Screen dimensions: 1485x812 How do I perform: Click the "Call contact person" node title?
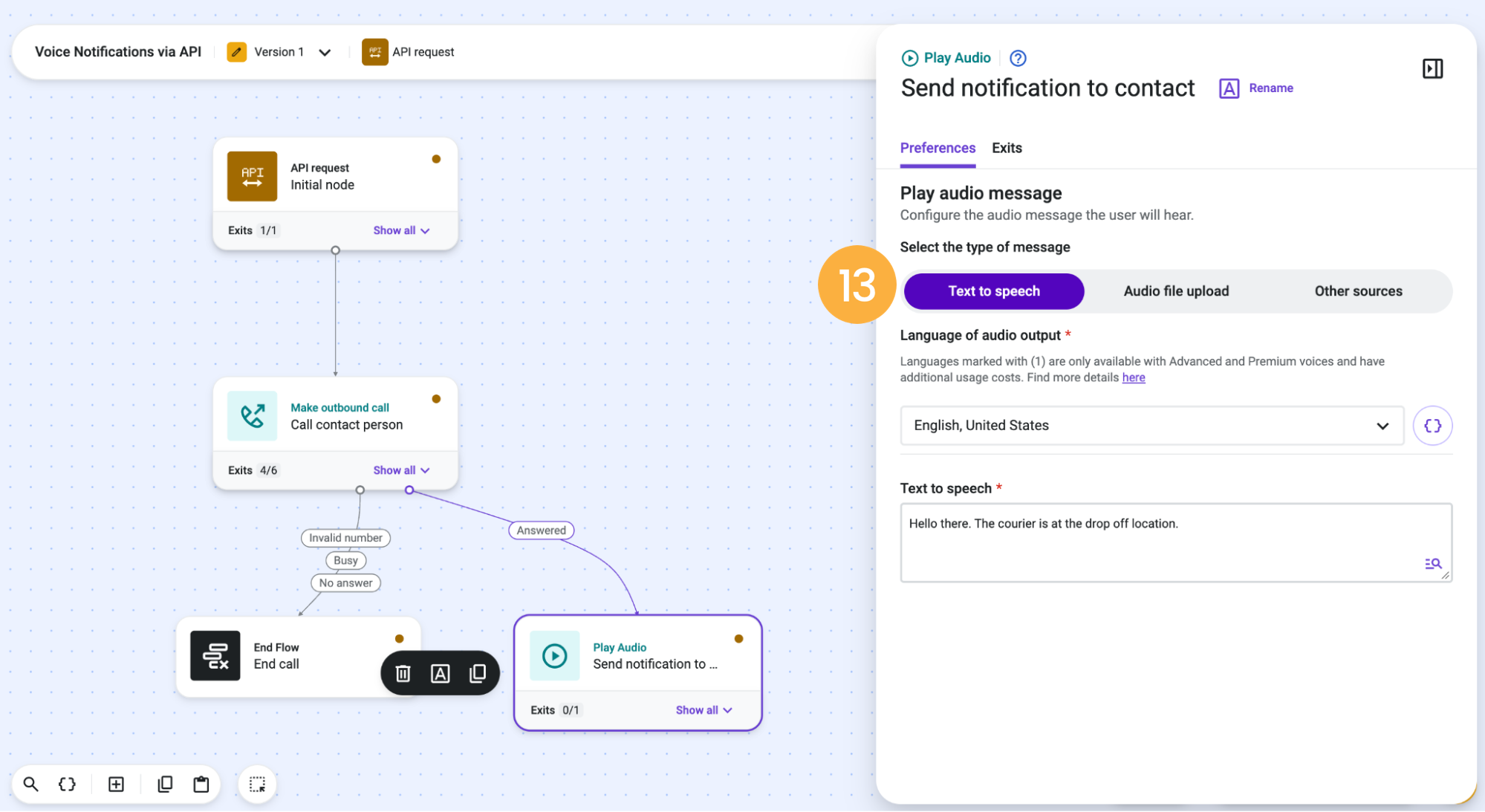pyautogui.click(x=346, y=424)
